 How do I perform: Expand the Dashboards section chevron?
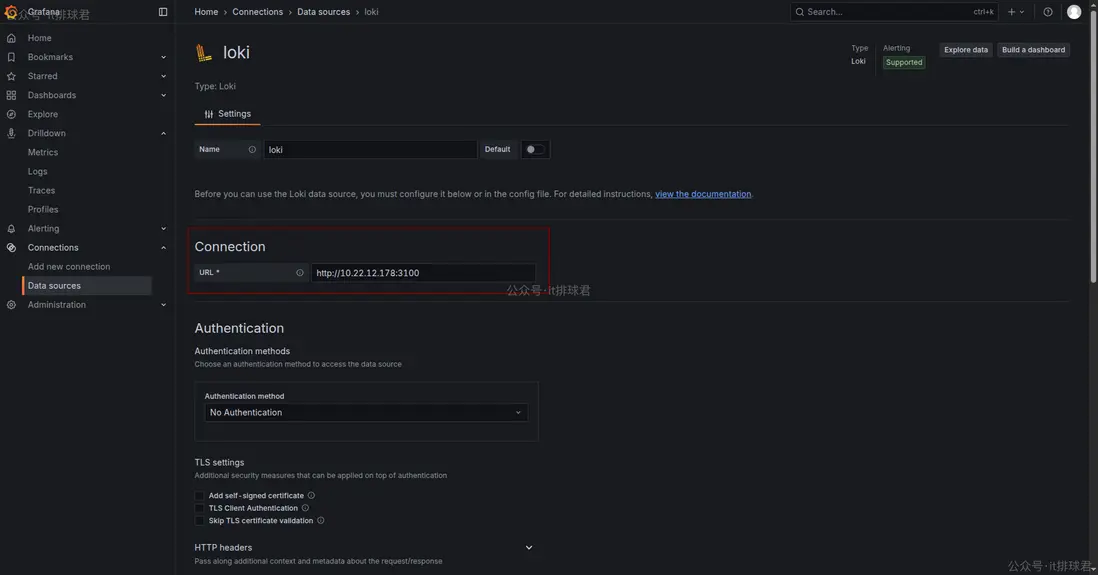coord(163,95)
